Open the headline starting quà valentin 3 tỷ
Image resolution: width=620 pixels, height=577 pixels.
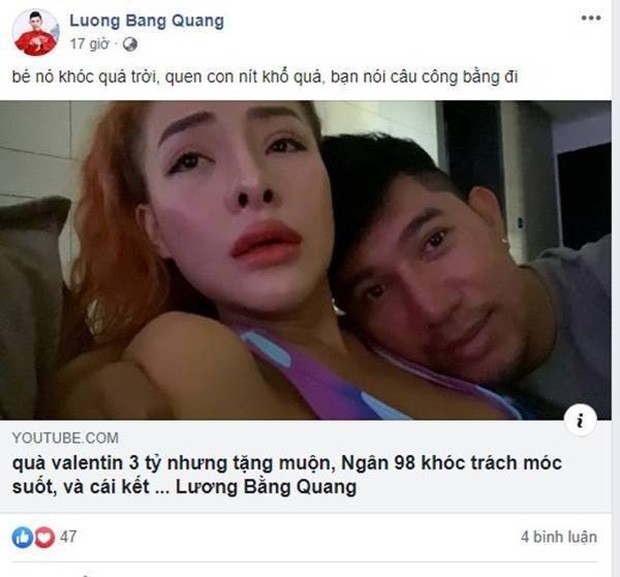point(287,475)
